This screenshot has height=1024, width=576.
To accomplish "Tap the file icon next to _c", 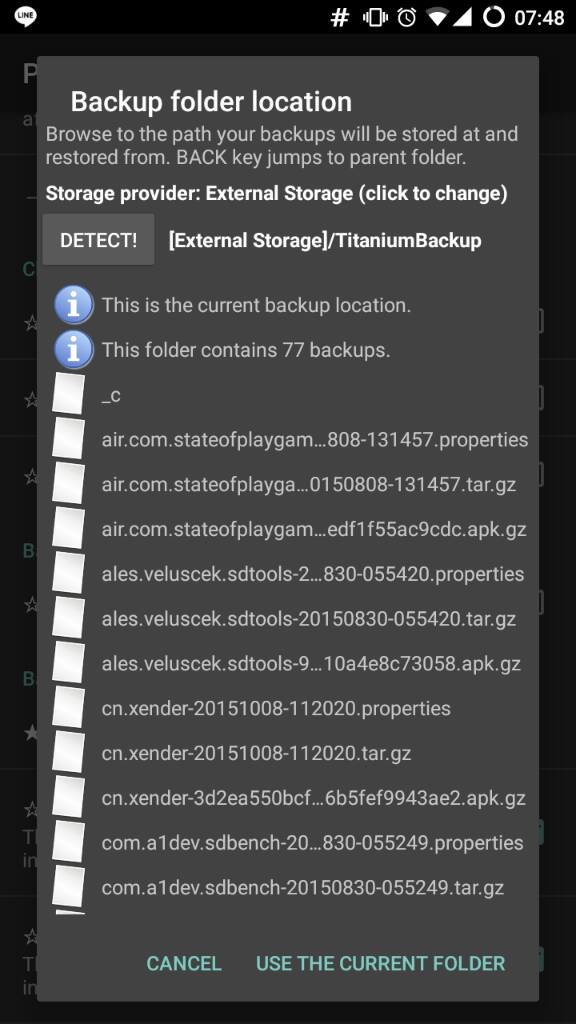I will (x=69, y=394).
